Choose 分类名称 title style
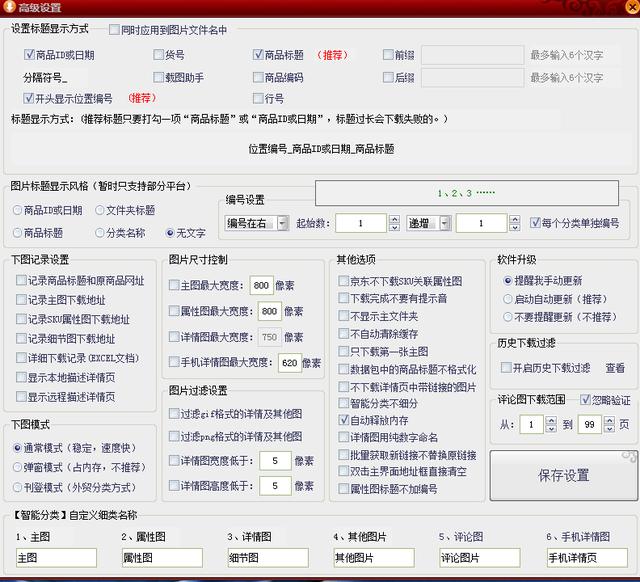The image size is (640, 582). coord(100,233)
